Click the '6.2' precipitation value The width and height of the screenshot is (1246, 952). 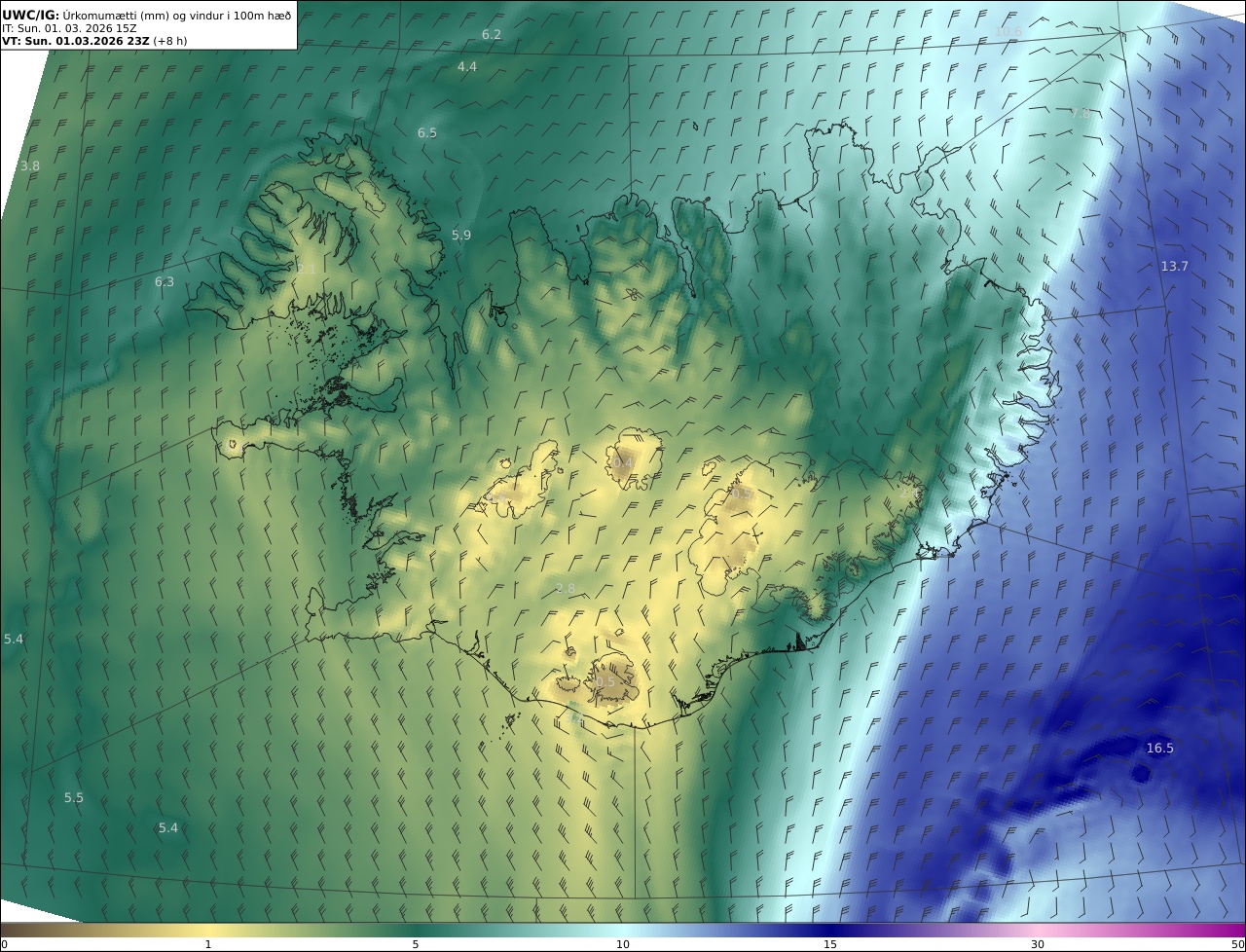click(x=492, y=34)
